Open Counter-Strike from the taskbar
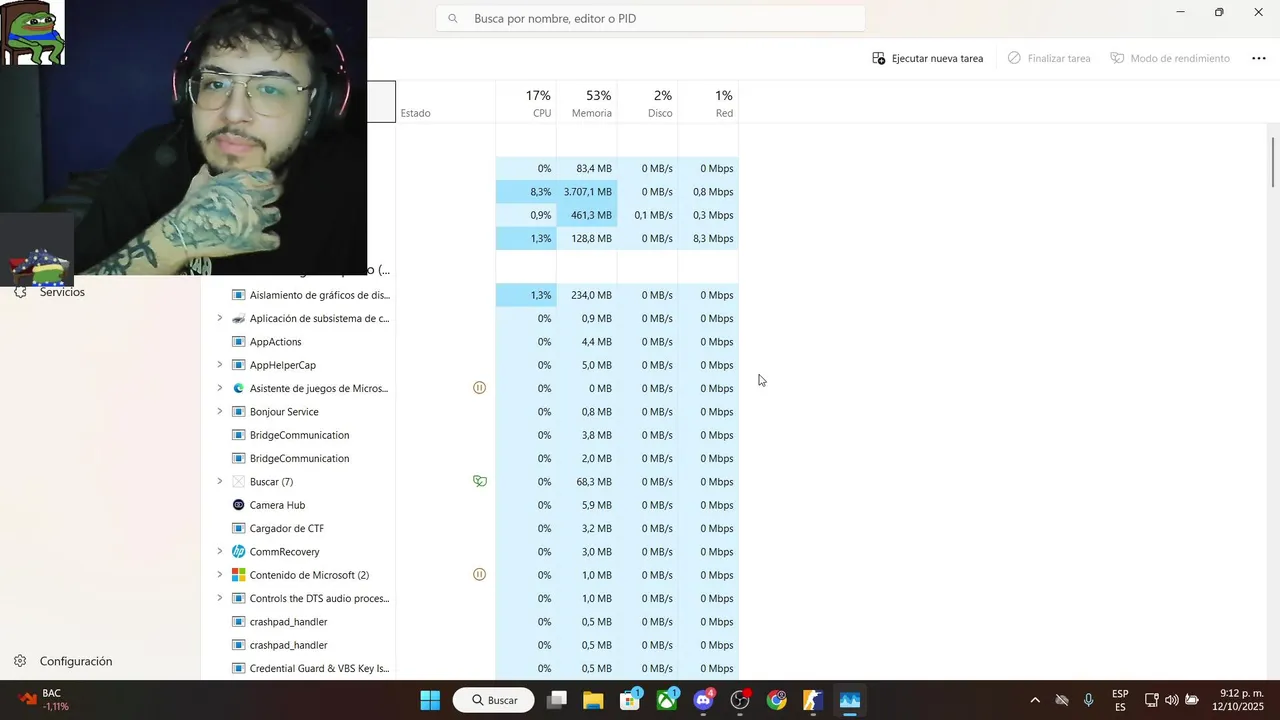 (813, 700)
